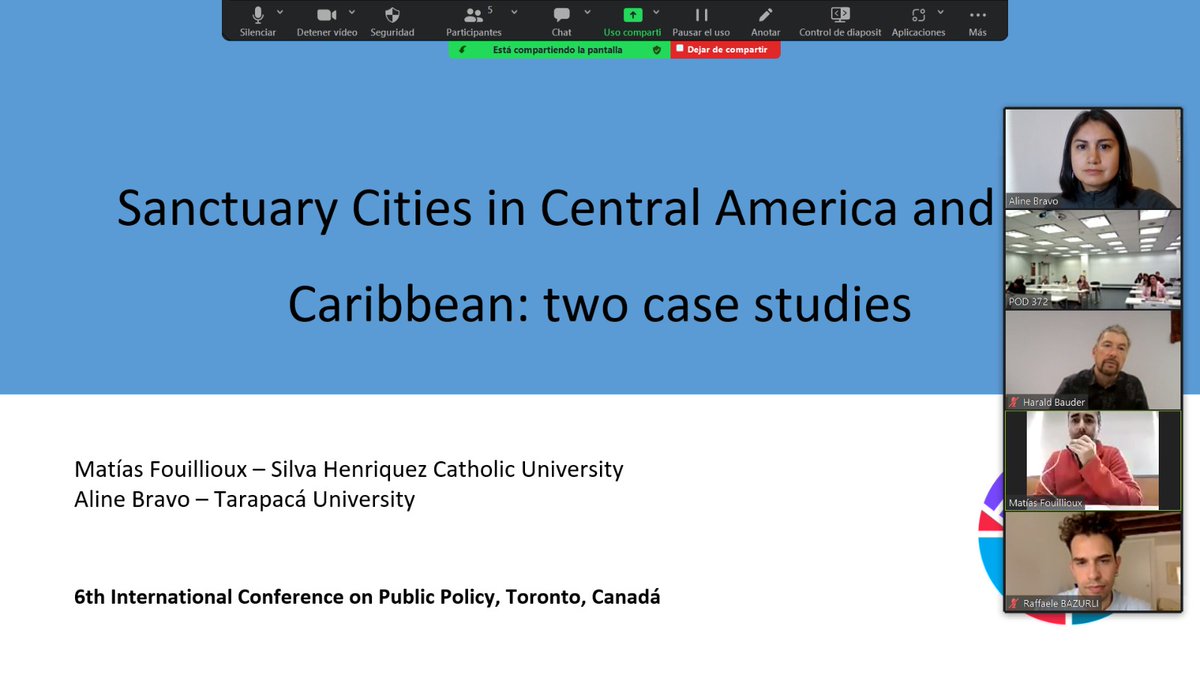Expand arrow beside Chat
The width and height of the screenshot is (1200, 675).
pyautogui.click(x=587, y=12)
